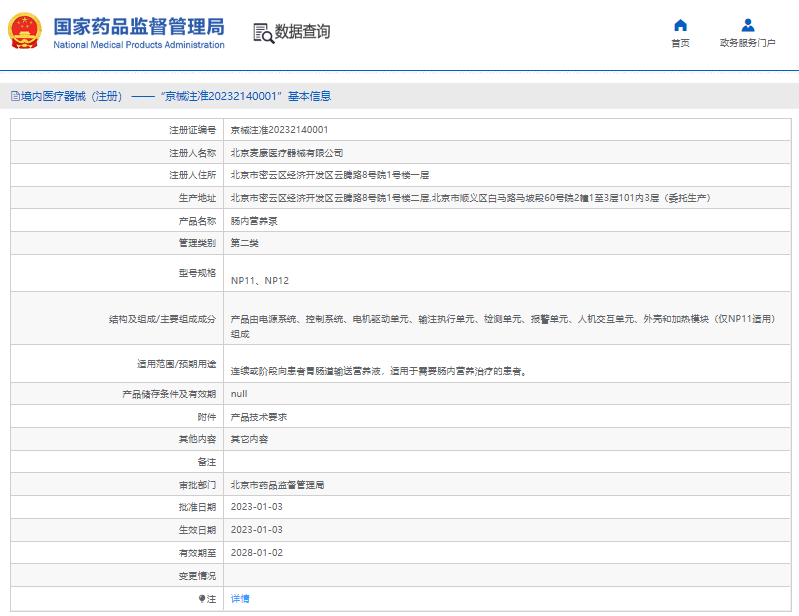Click National Medical Products Administration text
799x616 pixels.
[x=139, y=45]
